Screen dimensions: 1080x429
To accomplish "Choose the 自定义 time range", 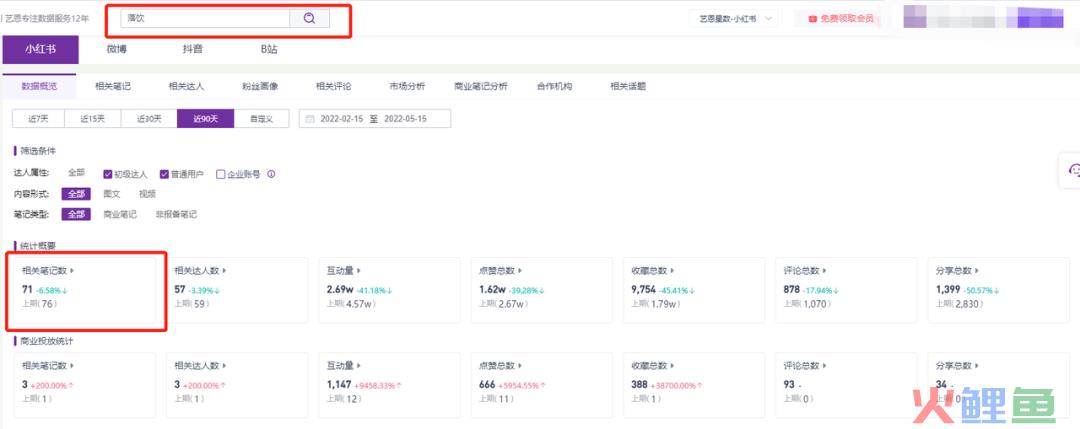I will tap(262, 118).
